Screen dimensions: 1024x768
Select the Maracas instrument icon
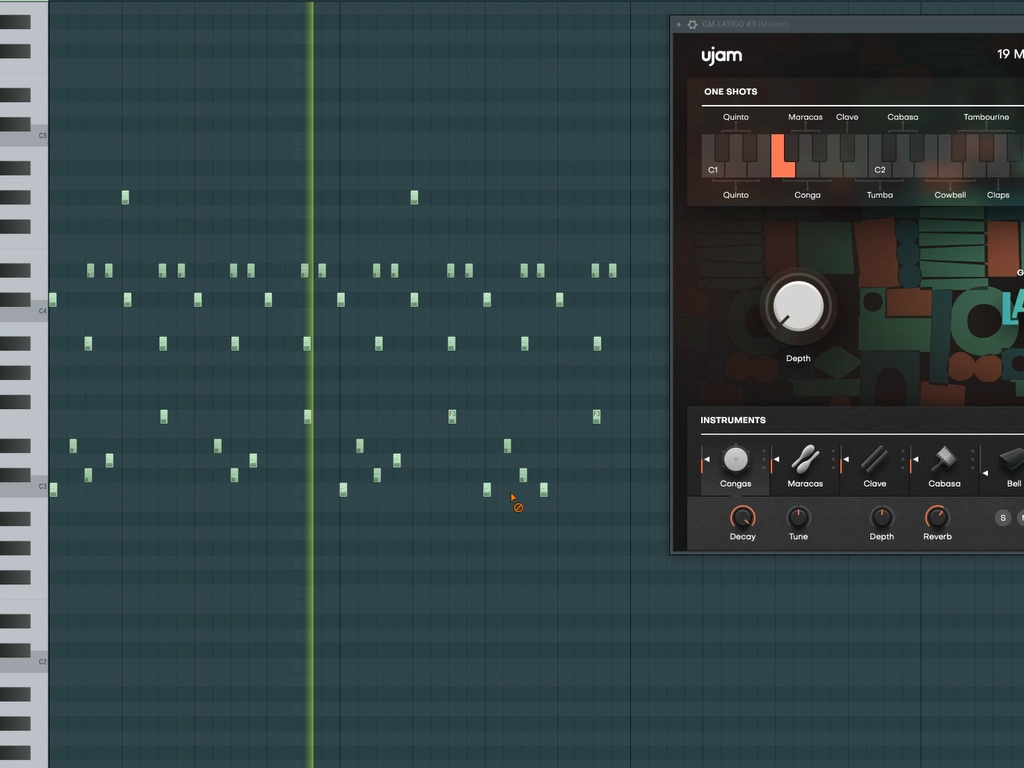coord(805,459)
